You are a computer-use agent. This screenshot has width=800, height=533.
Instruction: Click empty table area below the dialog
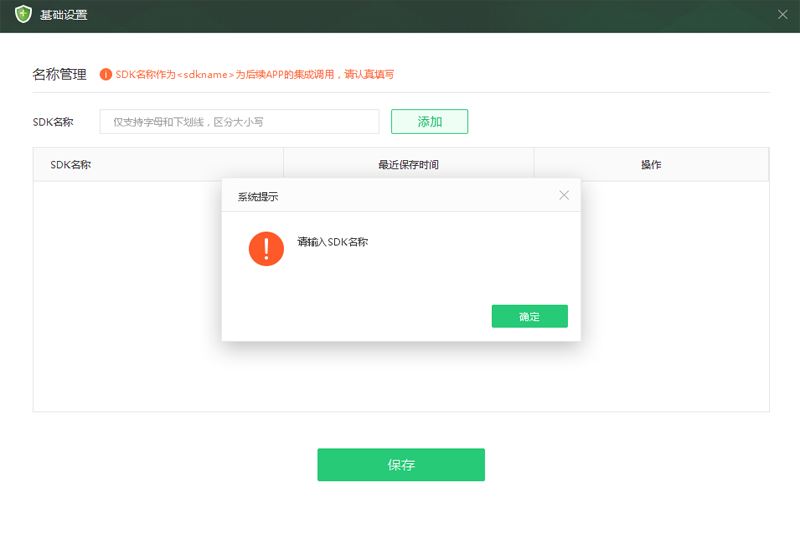point(400,380)
